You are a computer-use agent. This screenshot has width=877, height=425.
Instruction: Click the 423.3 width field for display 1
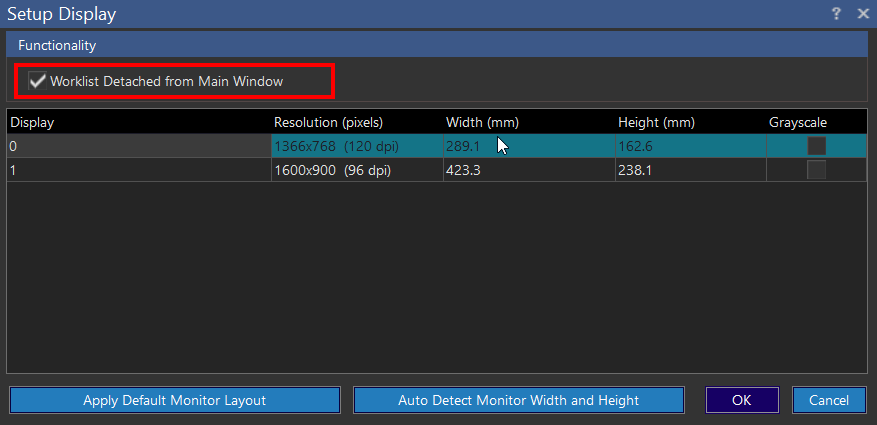click(x=528, y=170)
